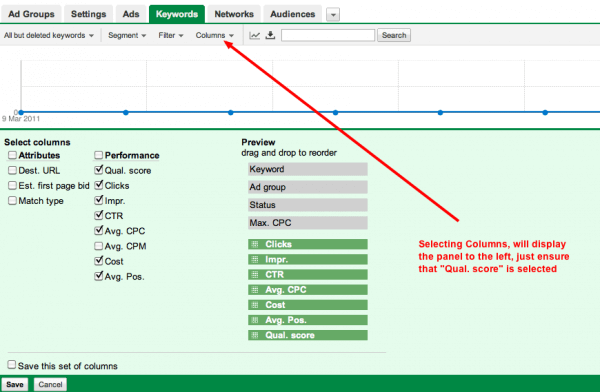Open the Segment dropdown
The image size is (600, 392).
coord(127,35)
